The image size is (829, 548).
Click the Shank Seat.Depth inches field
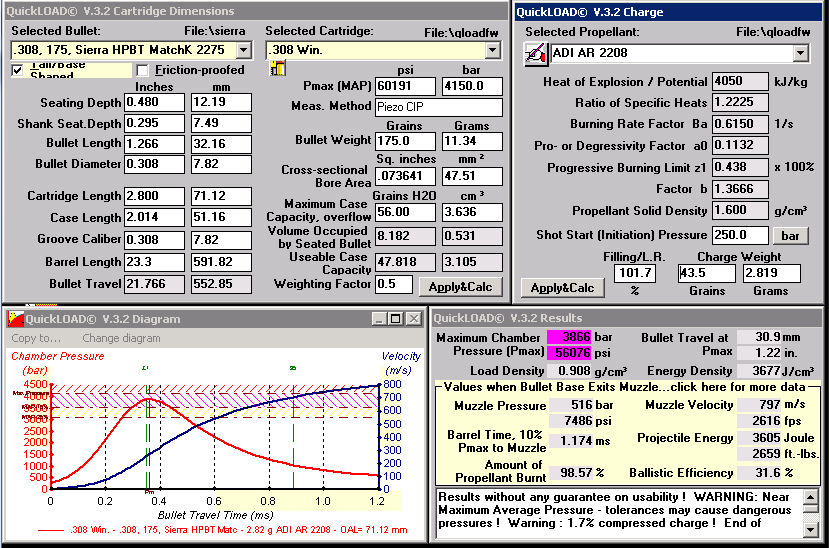154,123
